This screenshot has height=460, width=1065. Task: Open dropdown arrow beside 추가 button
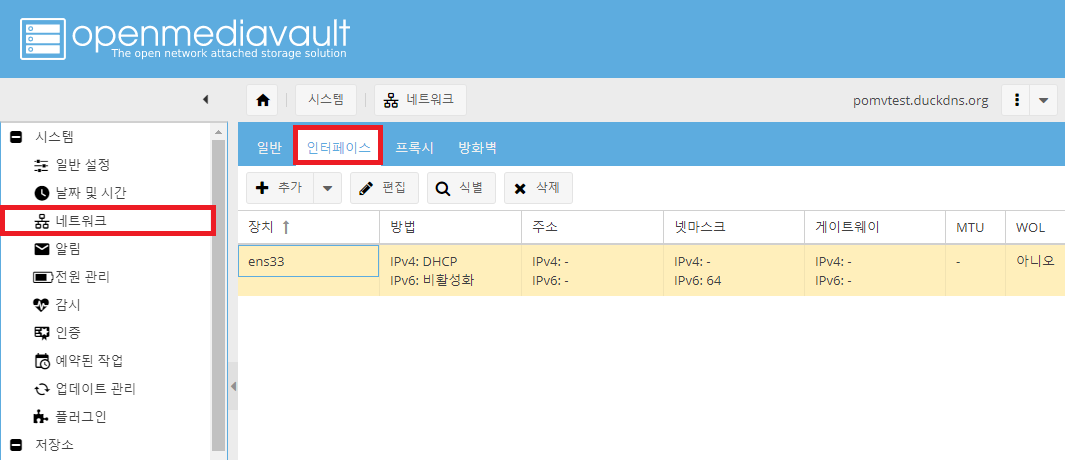coord(329,188)
